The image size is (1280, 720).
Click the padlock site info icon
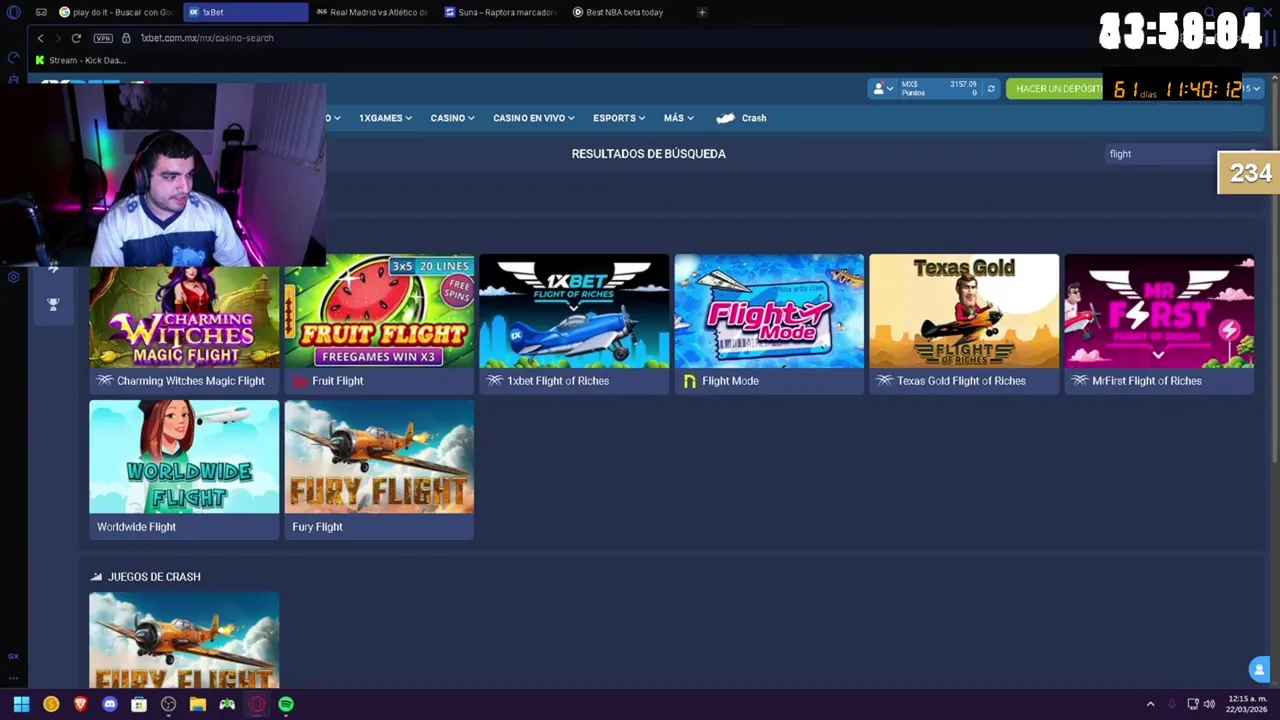coord(126,38)
